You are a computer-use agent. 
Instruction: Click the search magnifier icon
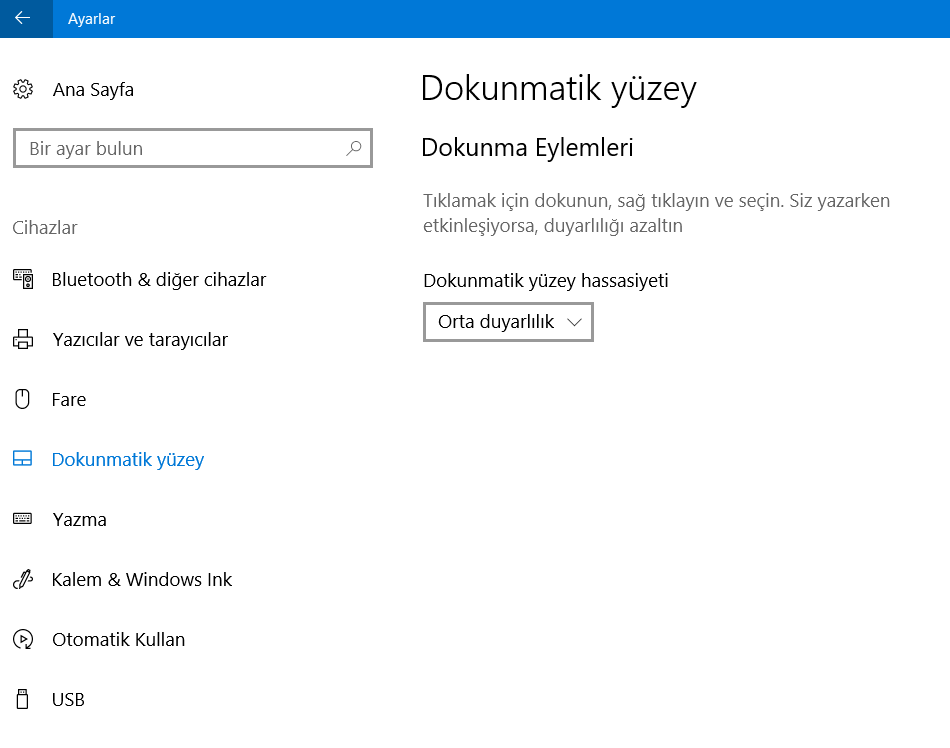(x=353, y=148)
